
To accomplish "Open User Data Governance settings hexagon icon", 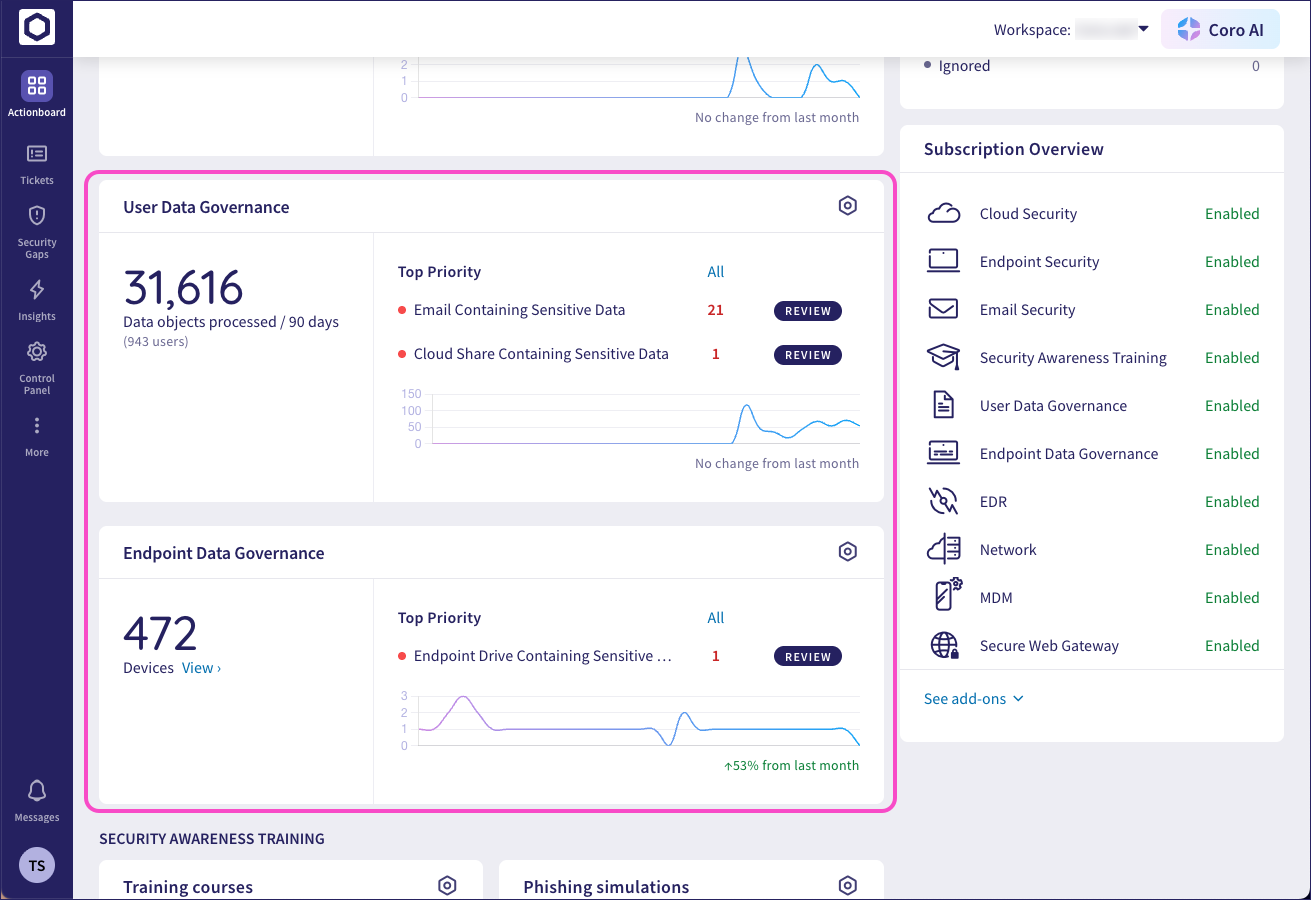I will tap(847, 206).
